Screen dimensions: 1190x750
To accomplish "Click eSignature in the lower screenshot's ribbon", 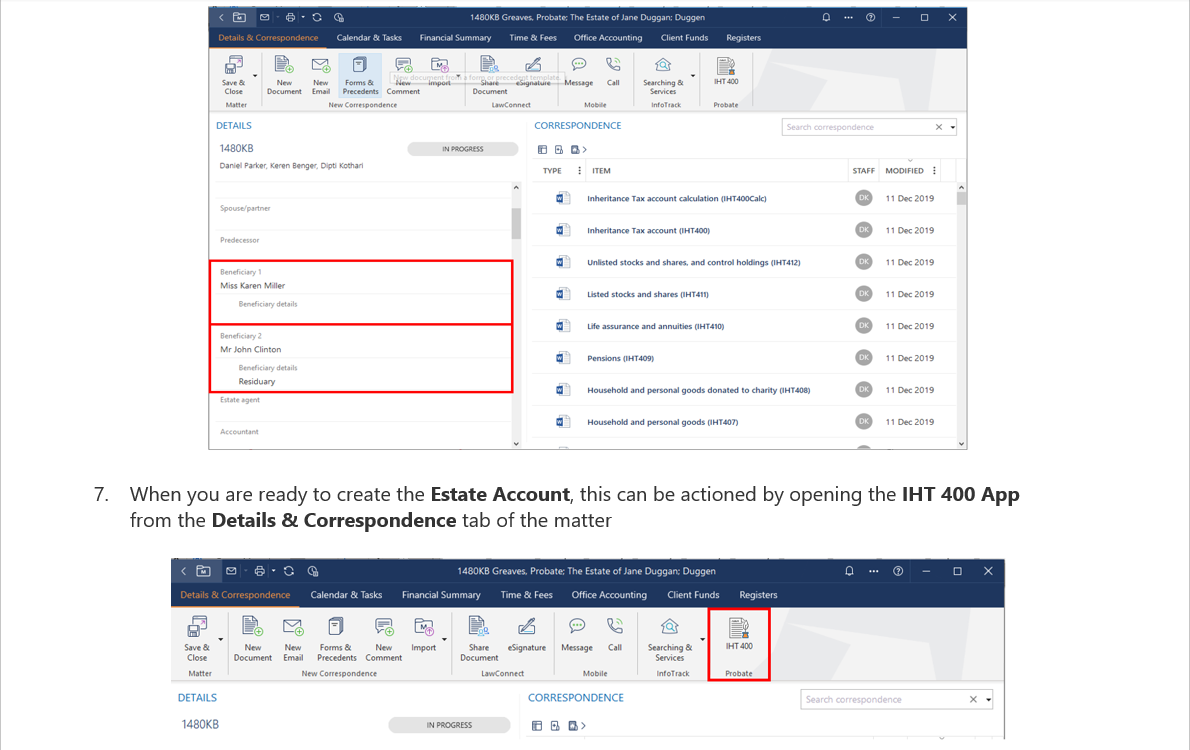I will (x=526, y=634).
